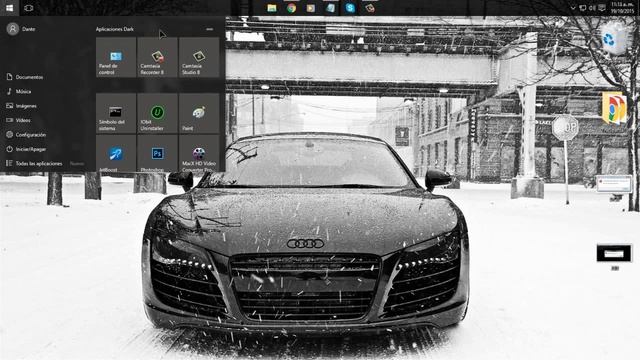Click the Iniciar/Apagar power option
Image resolution: width=640 pixels, height=360 pixels.
click(26, 149)
